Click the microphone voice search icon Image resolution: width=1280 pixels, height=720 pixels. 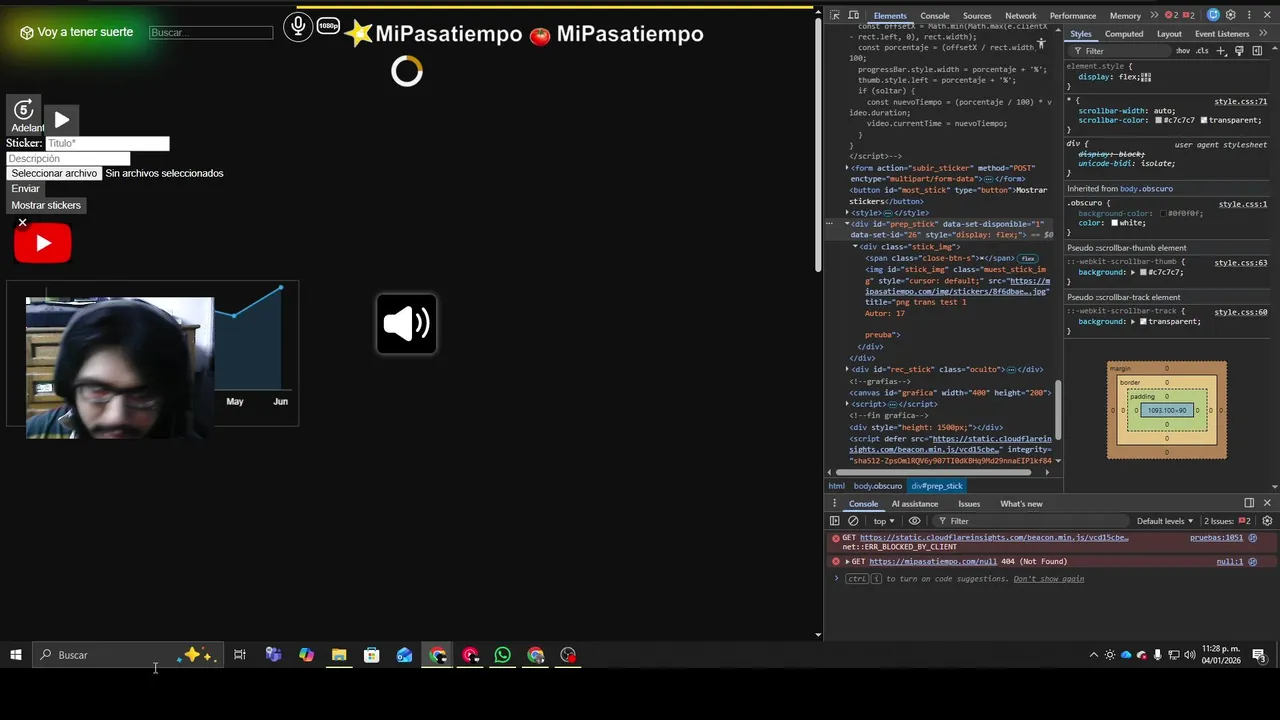pyautogui.click(x=298, y=26)
